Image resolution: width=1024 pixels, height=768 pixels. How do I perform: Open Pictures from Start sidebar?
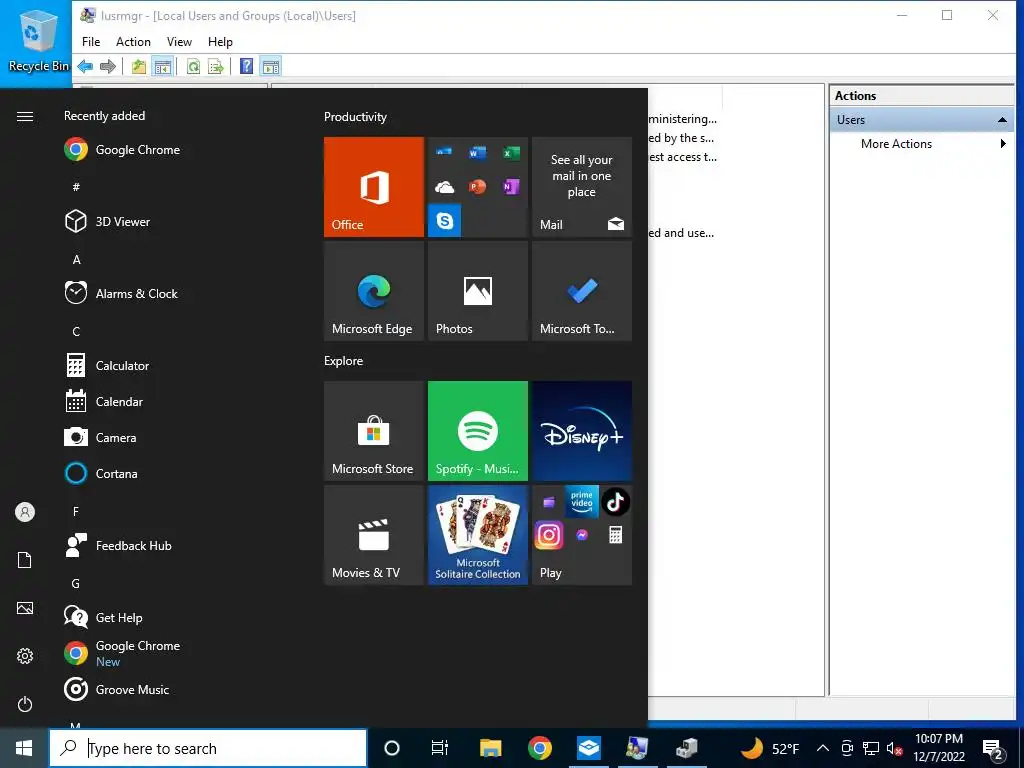click(x=25, y=609)
